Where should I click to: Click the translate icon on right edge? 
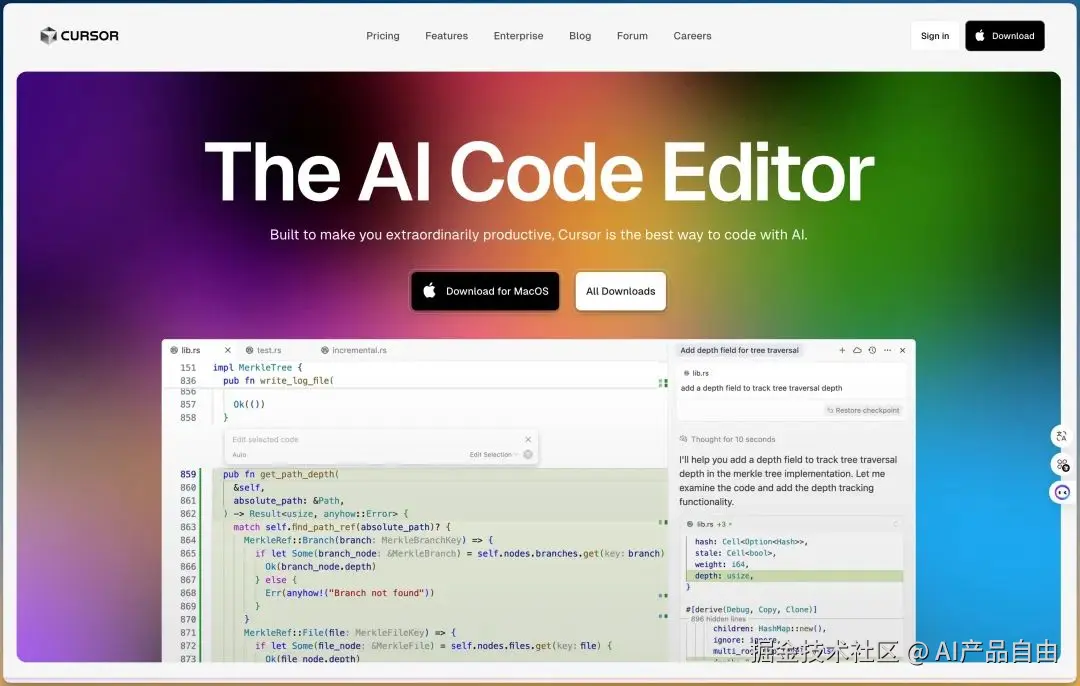pyautogui.click(x=1061, y=436)
